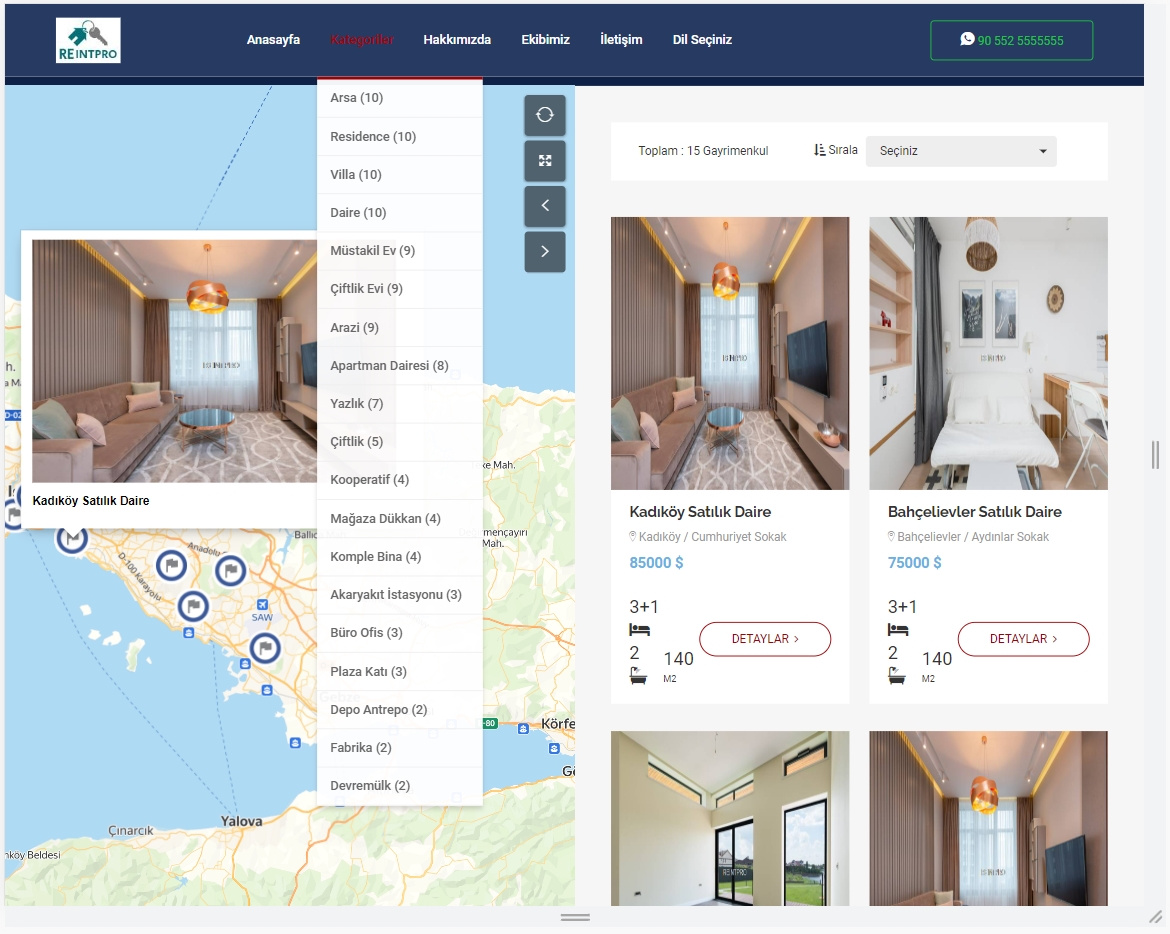
Task: Click Bahçelievler / Aydınlar Sokak address text
Action: click(x=973, y=536)
